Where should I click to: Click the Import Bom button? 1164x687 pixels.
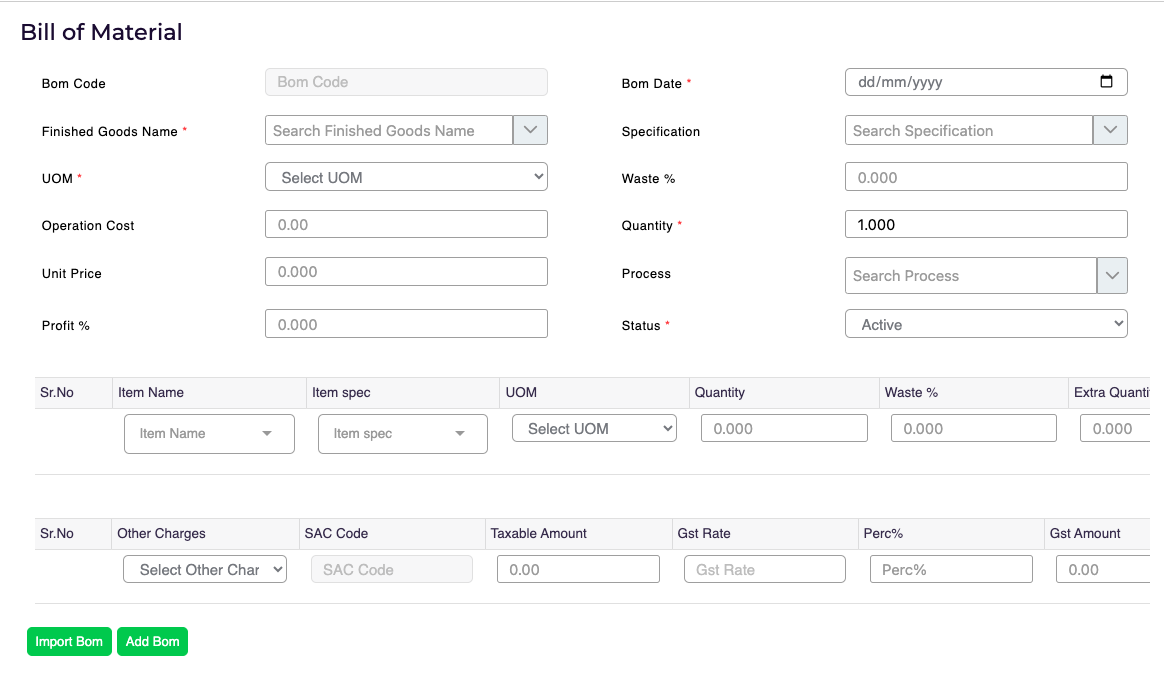(69, 642)
